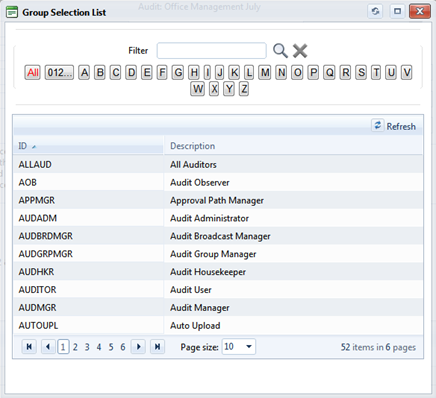Click the Refresh button in grid header
The height and width of the screenshot is (398, 436).
(394, 126)
